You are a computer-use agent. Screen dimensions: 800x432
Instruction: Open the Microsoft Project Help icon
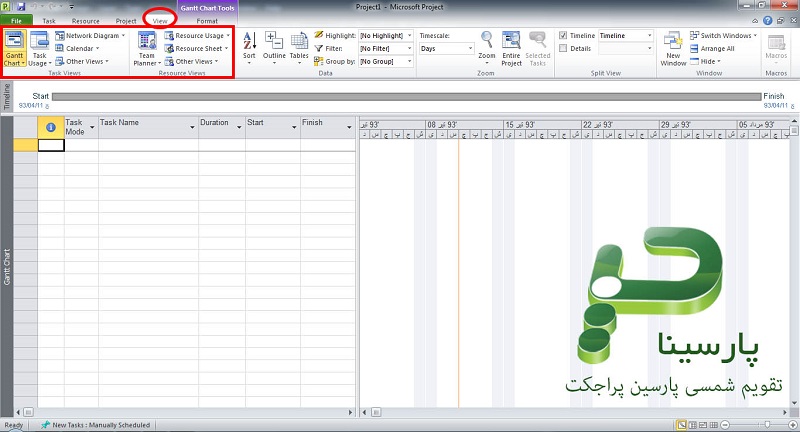pyautogui.click(x=767, y=20)
